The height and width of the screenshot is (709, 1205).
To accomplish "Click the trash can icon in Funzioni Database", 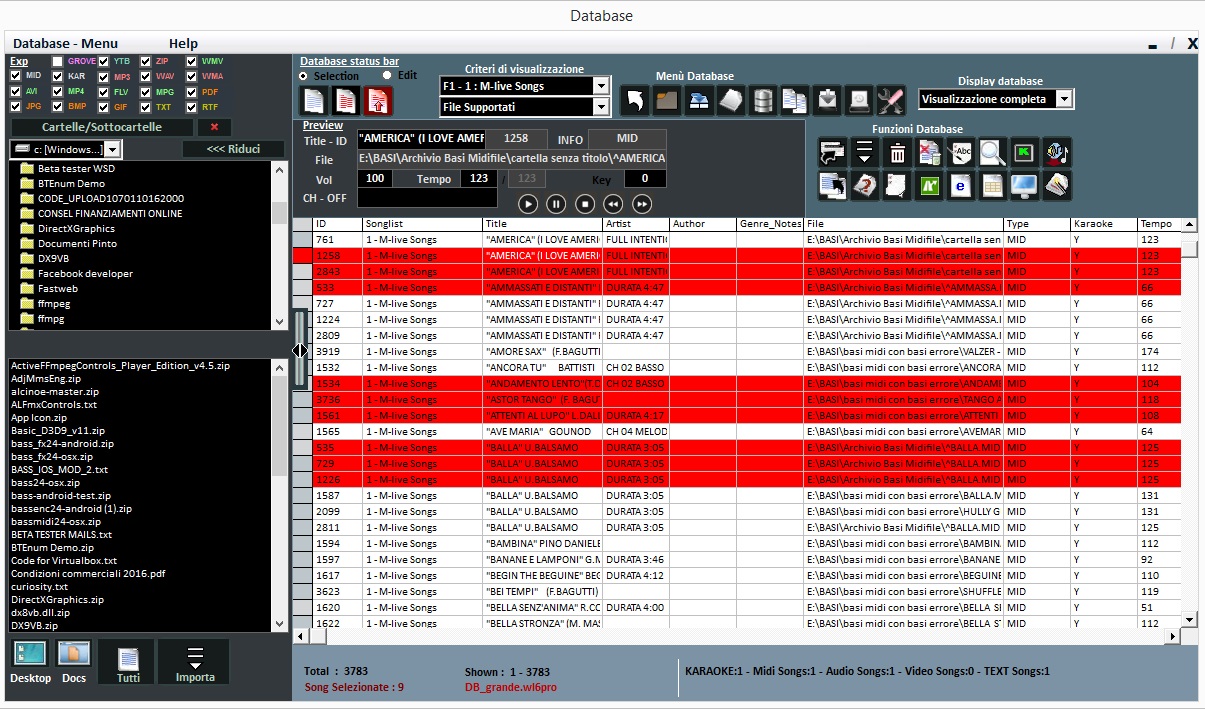I will [x=898, y=152].
